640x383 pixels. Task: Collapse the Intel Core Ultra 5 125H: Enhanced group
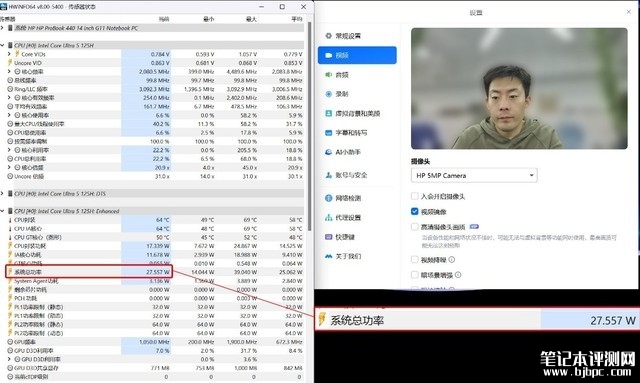click(x=2, y=211)
